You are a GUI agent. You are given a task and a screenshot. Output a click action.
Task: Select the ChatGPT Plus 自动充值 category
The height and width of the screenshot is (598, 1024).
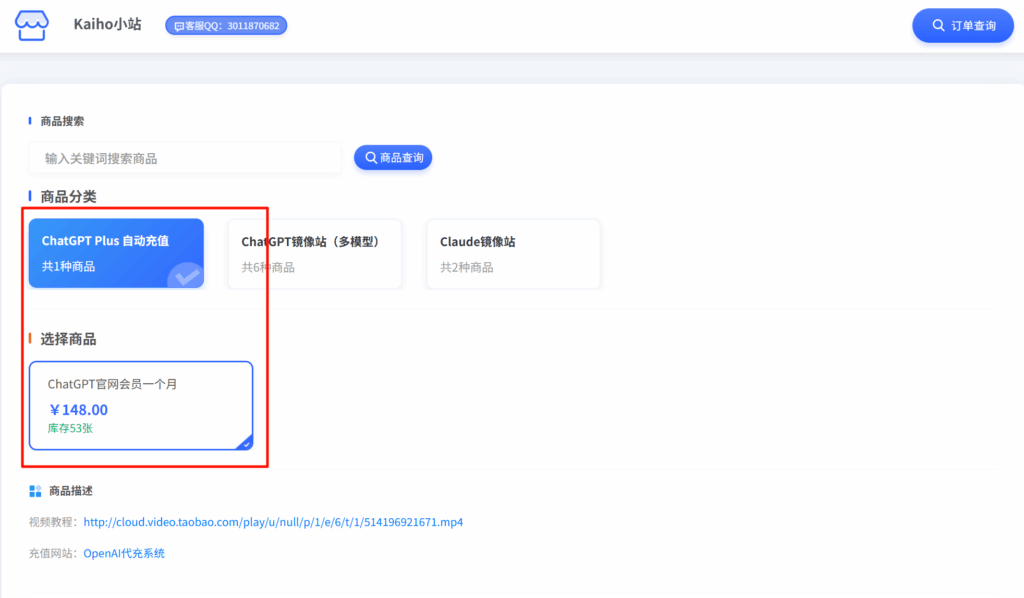click(x=116, y=253)
